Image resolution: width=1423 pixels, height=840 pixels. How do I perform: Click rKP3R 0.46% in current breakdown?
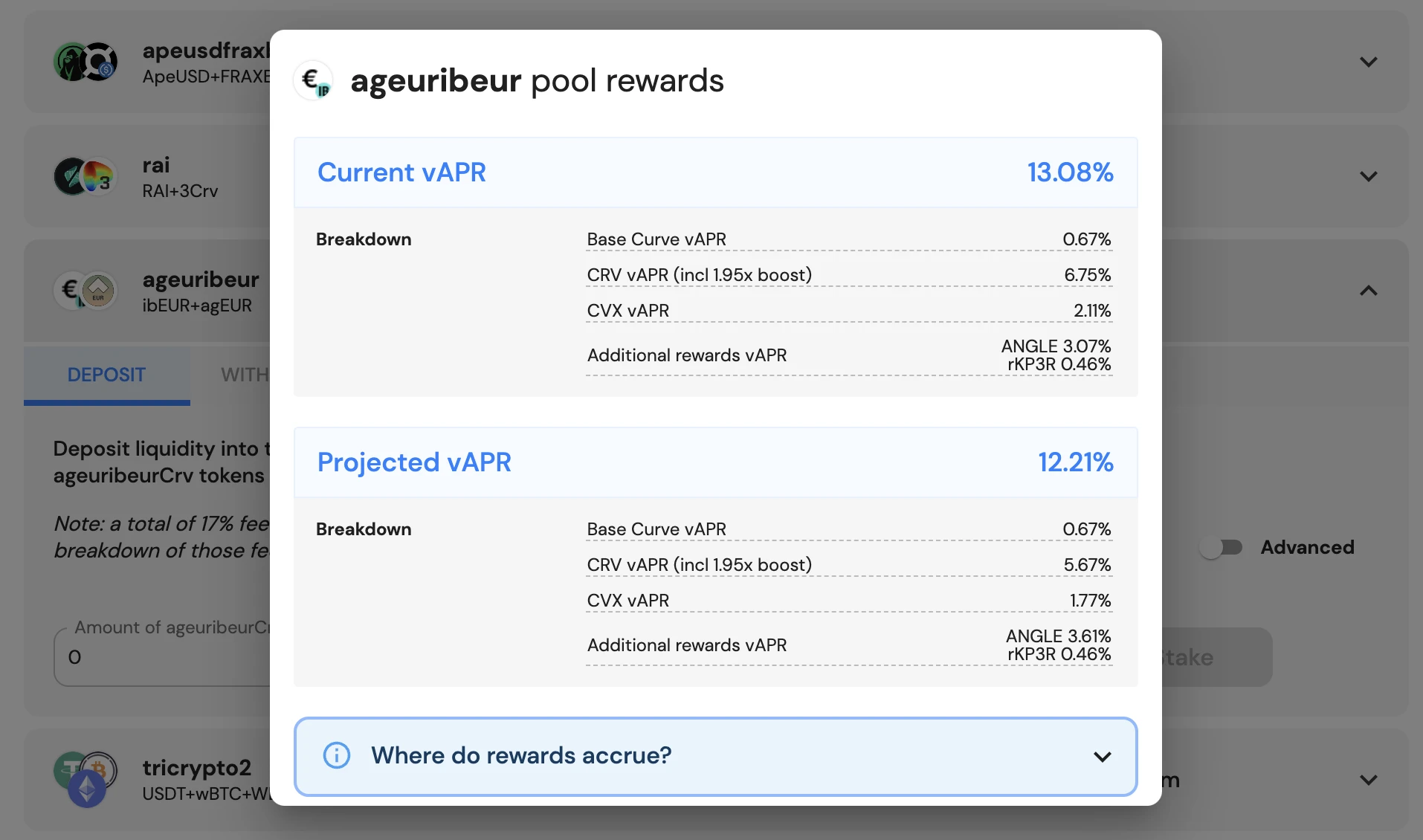1059,364
